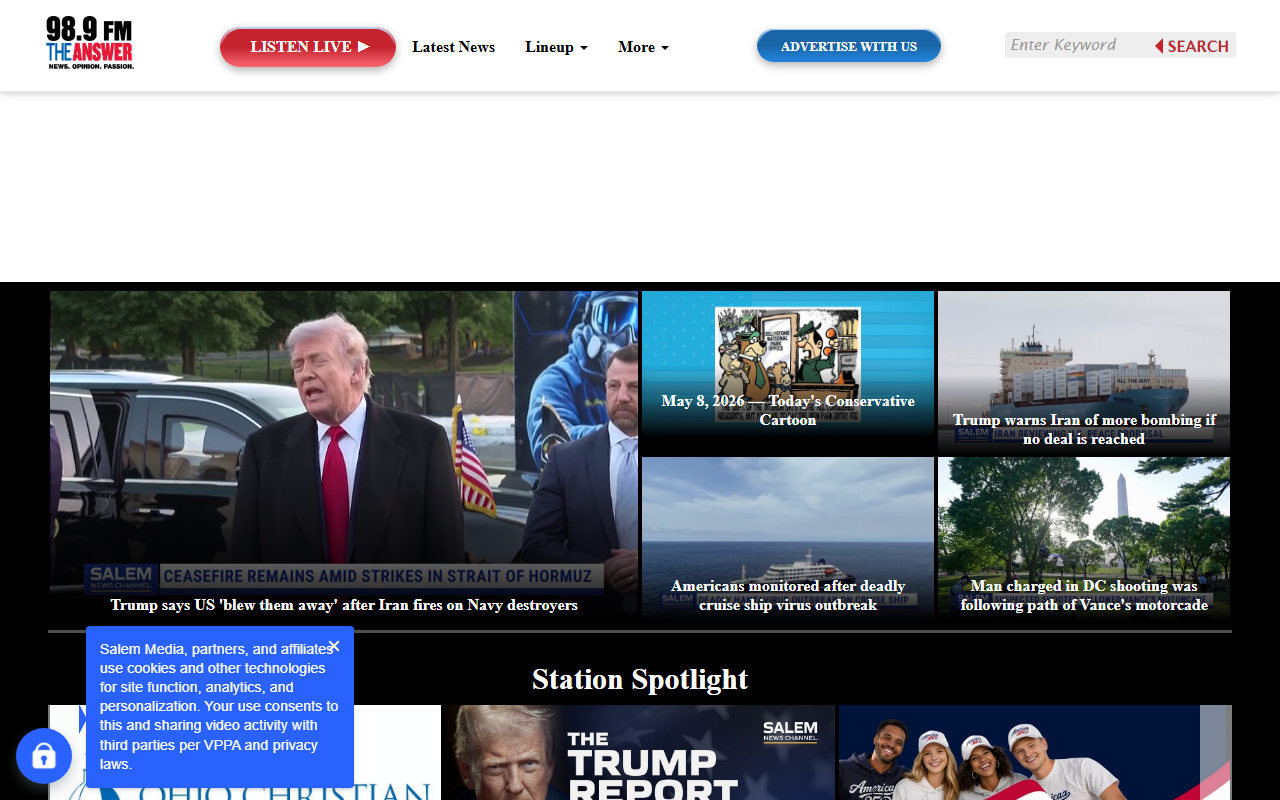The image size is (1280, 800).
Task: Click the 98.9 FM The Answer logo
Action: (x=90, y=44)
